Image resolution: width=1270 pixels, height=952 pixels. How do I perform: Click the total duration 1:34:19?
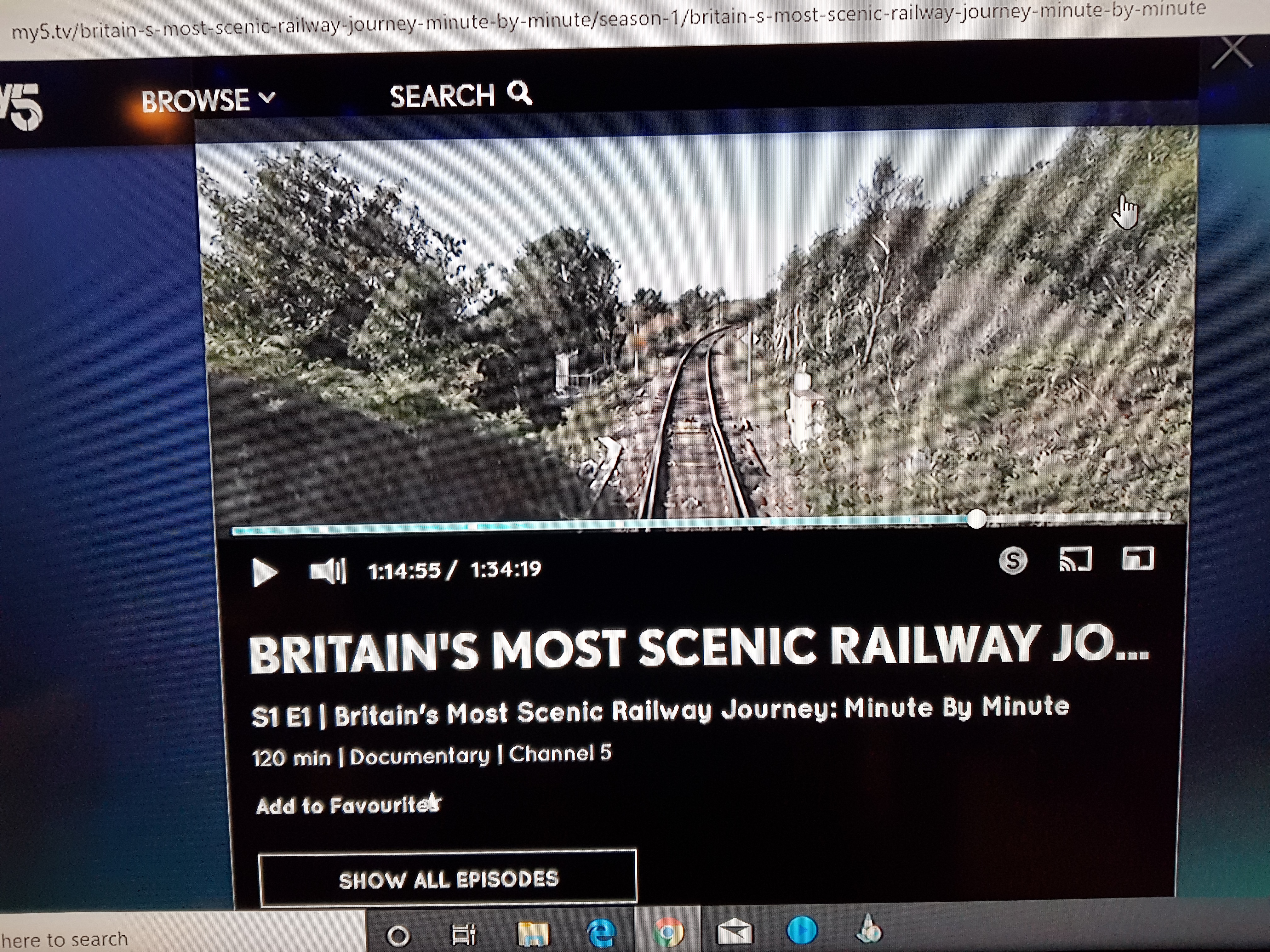506,569
